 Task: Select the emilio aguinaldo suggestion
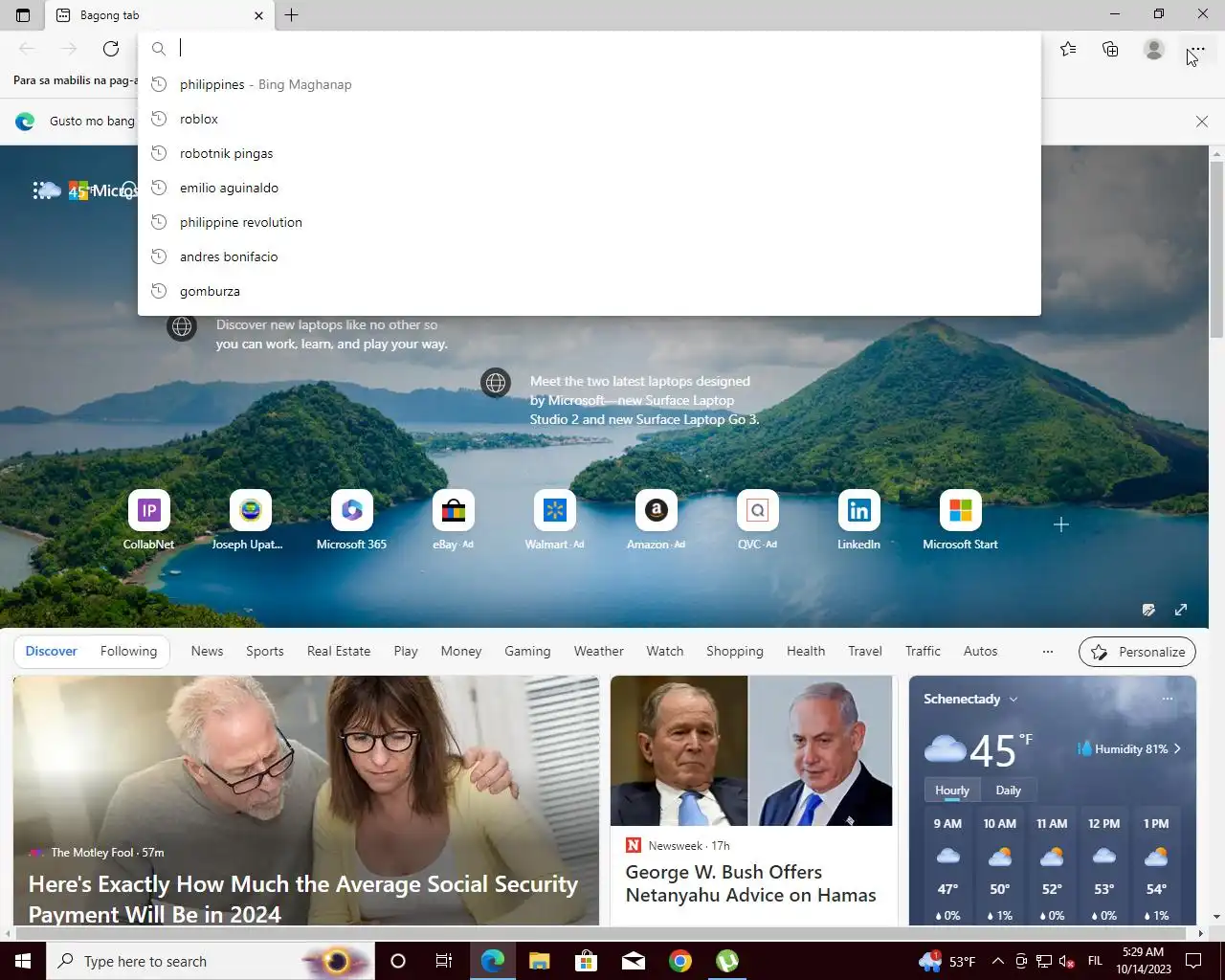click(590, 188)
